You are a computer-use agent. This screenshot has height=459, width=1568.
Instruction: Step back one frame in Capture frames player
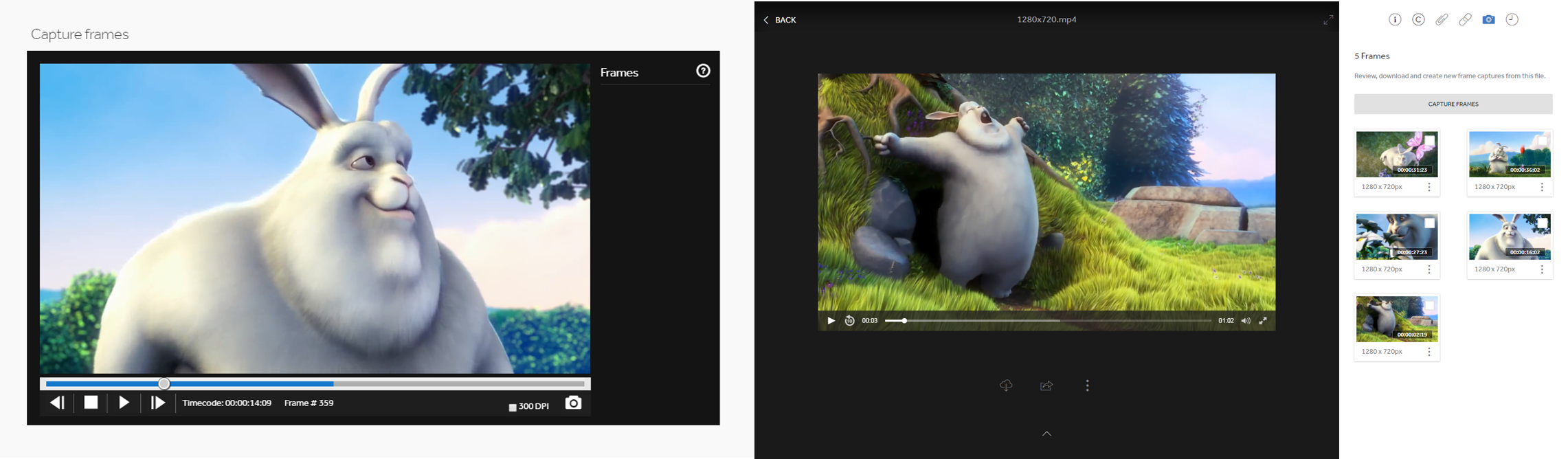click(58, 403)
